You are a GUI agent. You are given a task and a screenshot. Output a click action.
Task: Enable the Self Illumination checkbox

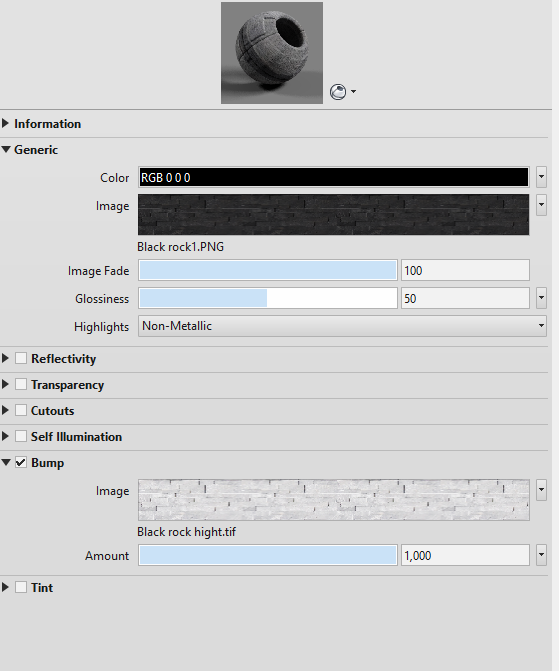point(21,436)
